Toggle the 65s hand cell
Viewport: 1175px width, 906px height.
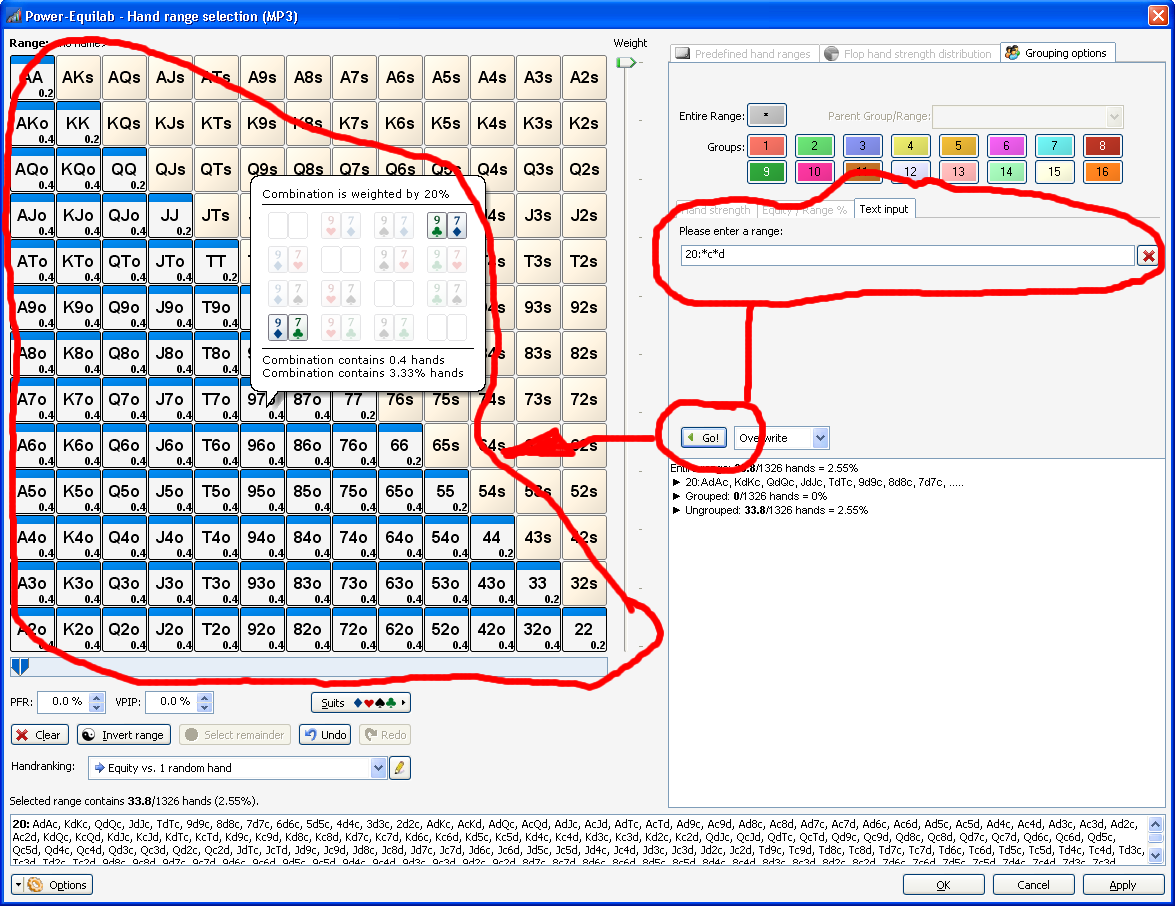[x=446, y=446]
